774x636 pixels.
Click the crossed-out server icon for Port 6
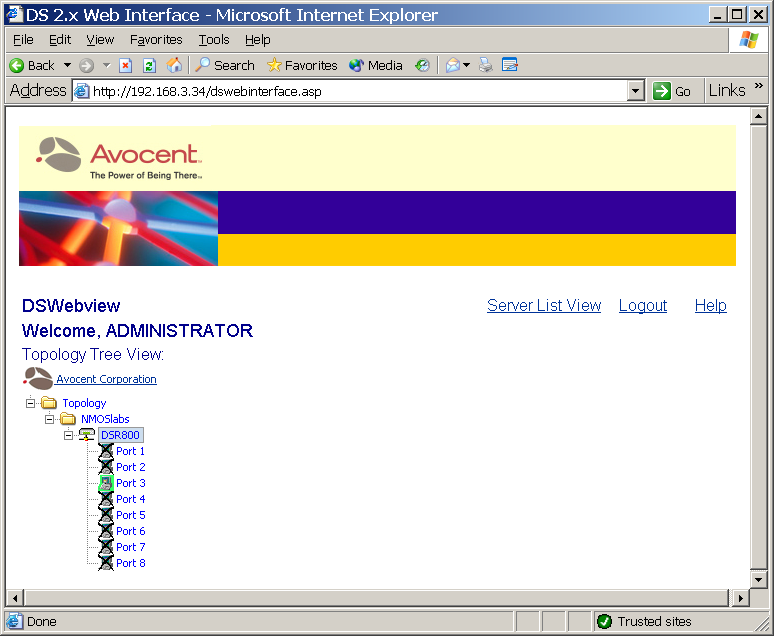[106, 531]
